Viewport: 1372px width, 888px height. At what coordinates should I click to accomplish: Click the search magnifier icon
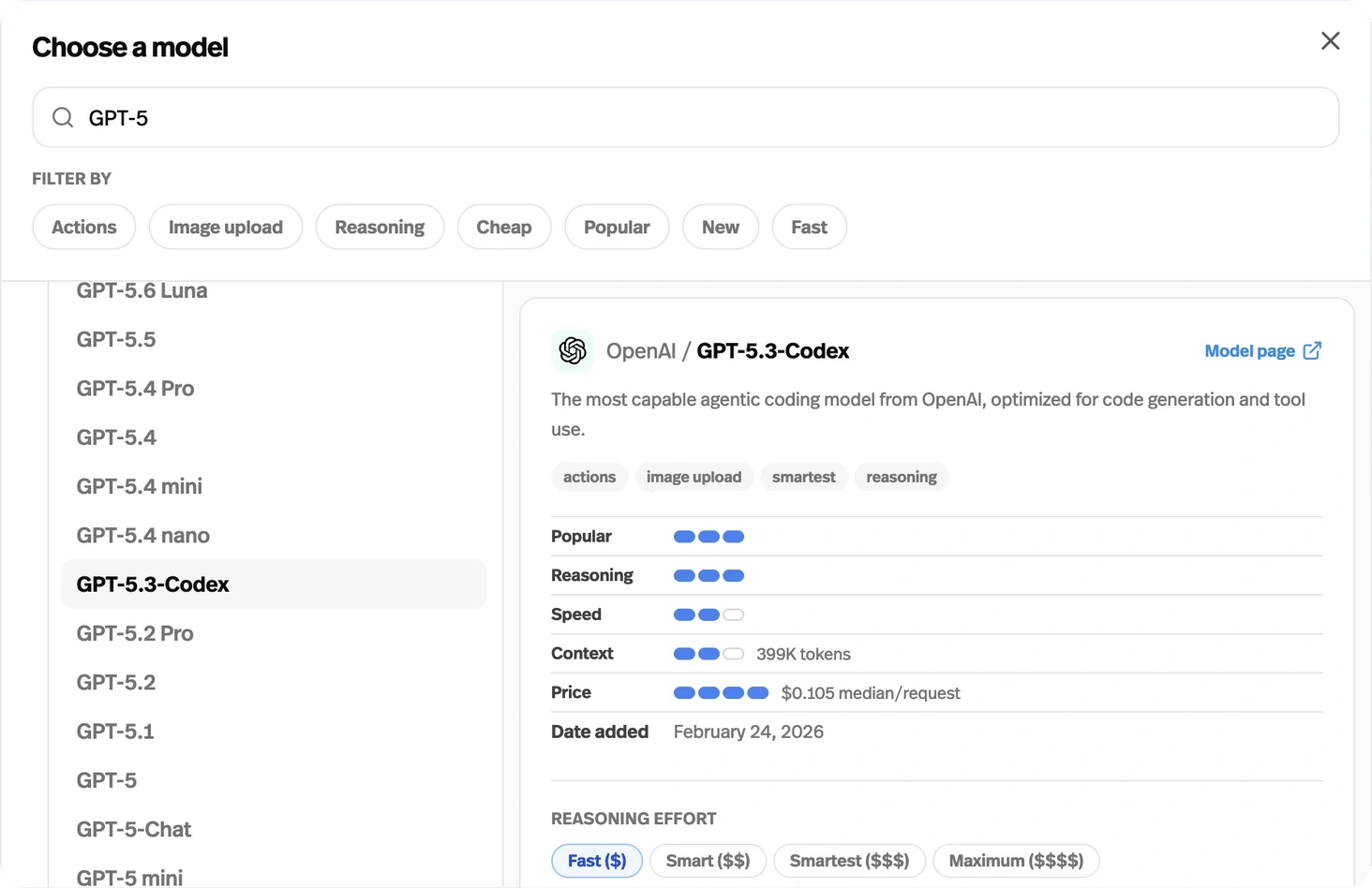coord(63,117)
